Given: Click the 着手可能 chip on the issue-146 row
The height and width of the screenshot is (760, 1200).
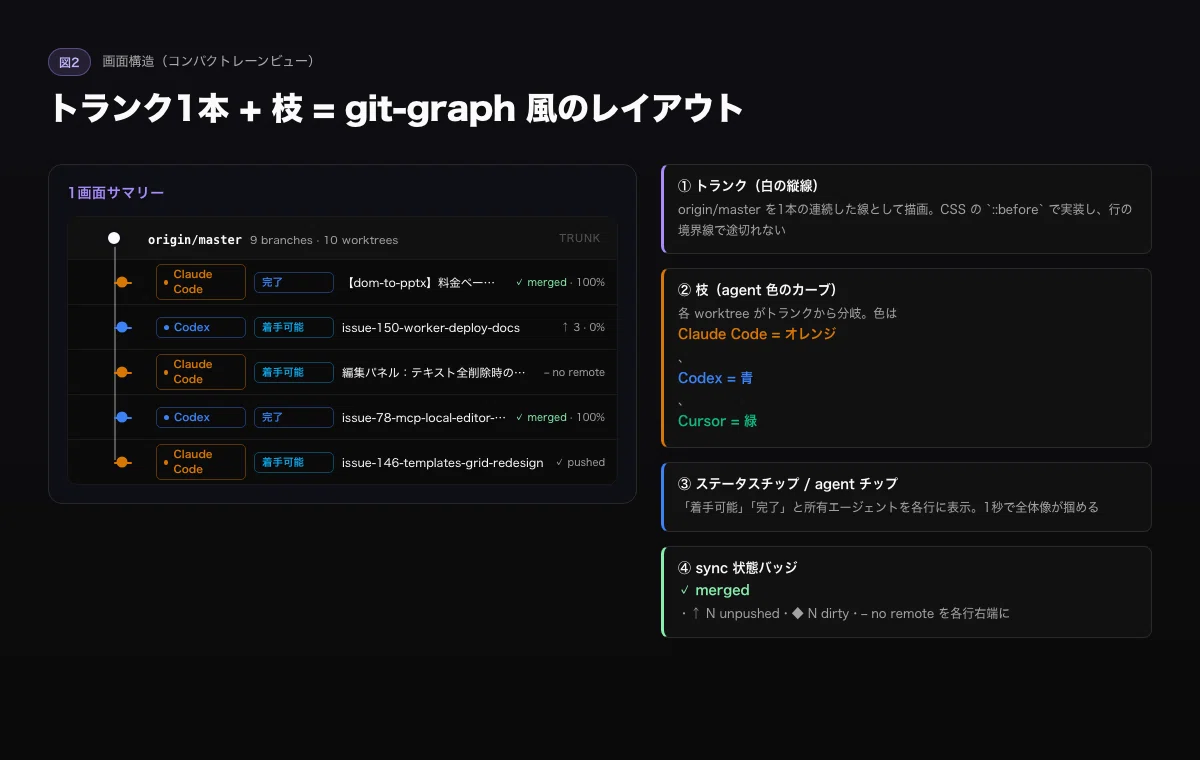Looking at the screenshot, I should (x=294, y=462).
